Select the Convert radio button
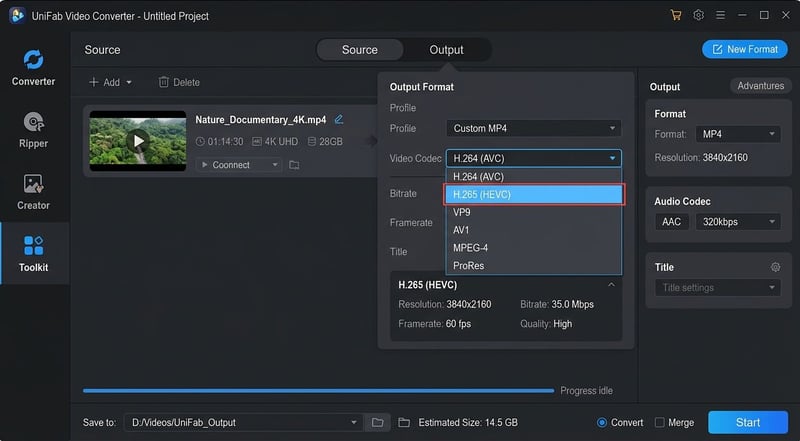Screen dimensions: 800x441 click(602, 422)
